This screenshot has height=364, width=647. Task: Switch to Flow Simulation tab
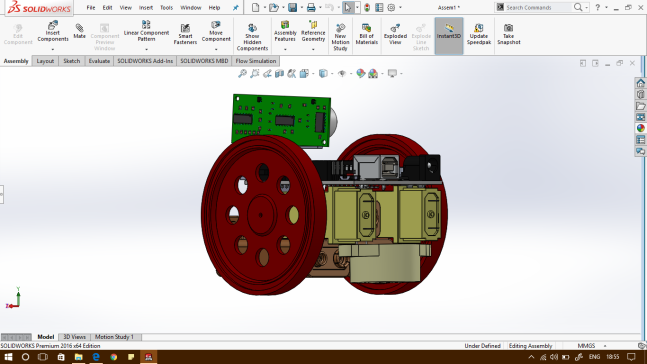[x=256, y=61]
